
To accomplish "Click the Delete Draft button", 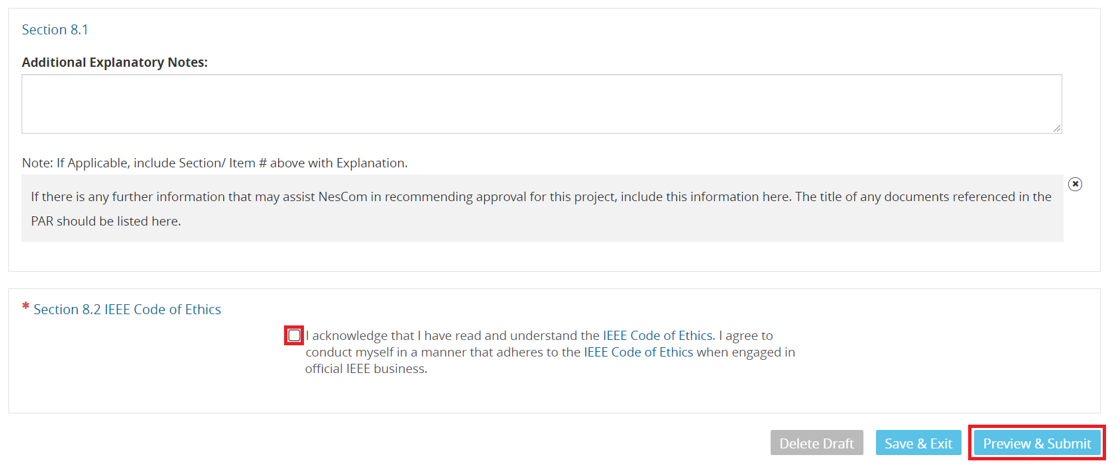I will 816,443.
